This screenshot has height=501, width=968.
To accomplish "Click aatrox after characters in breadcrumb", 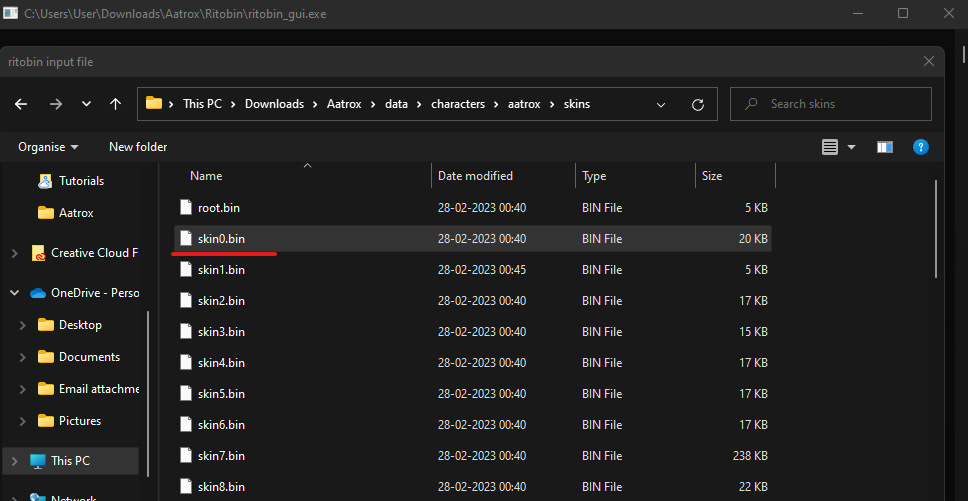I will click(x=524, y=104).
